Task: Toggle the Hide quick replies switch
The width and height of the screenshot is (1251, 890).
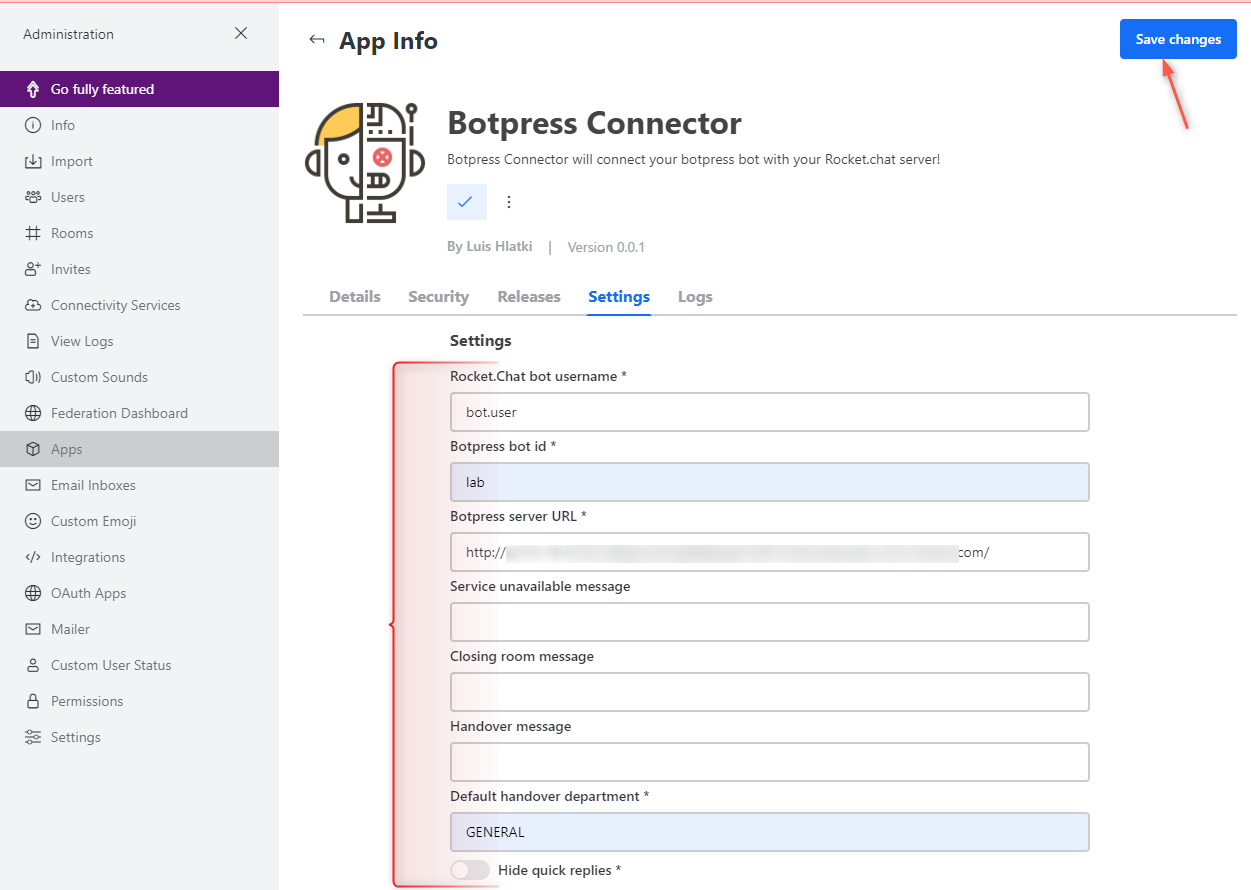Action: (x=470, y=870)
